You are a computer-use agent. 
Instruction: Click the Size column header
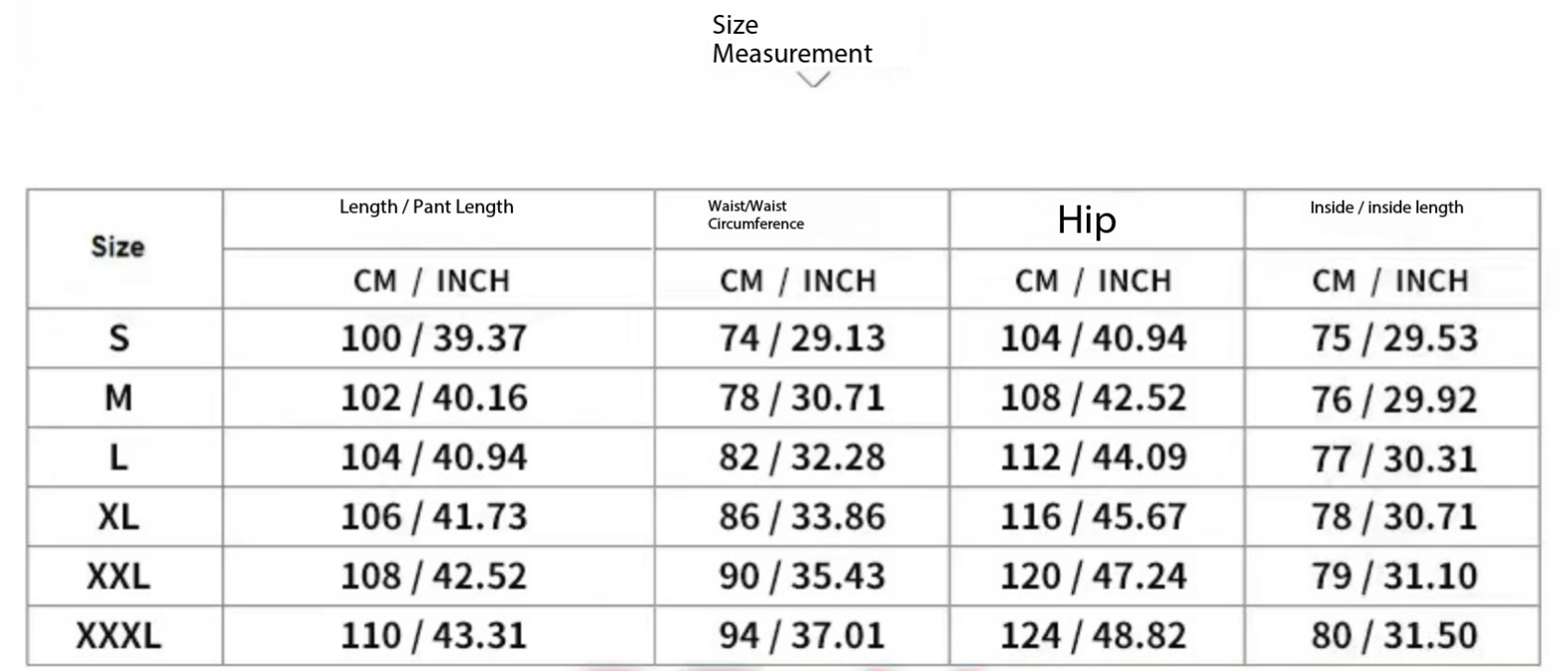tap(118, 246)
